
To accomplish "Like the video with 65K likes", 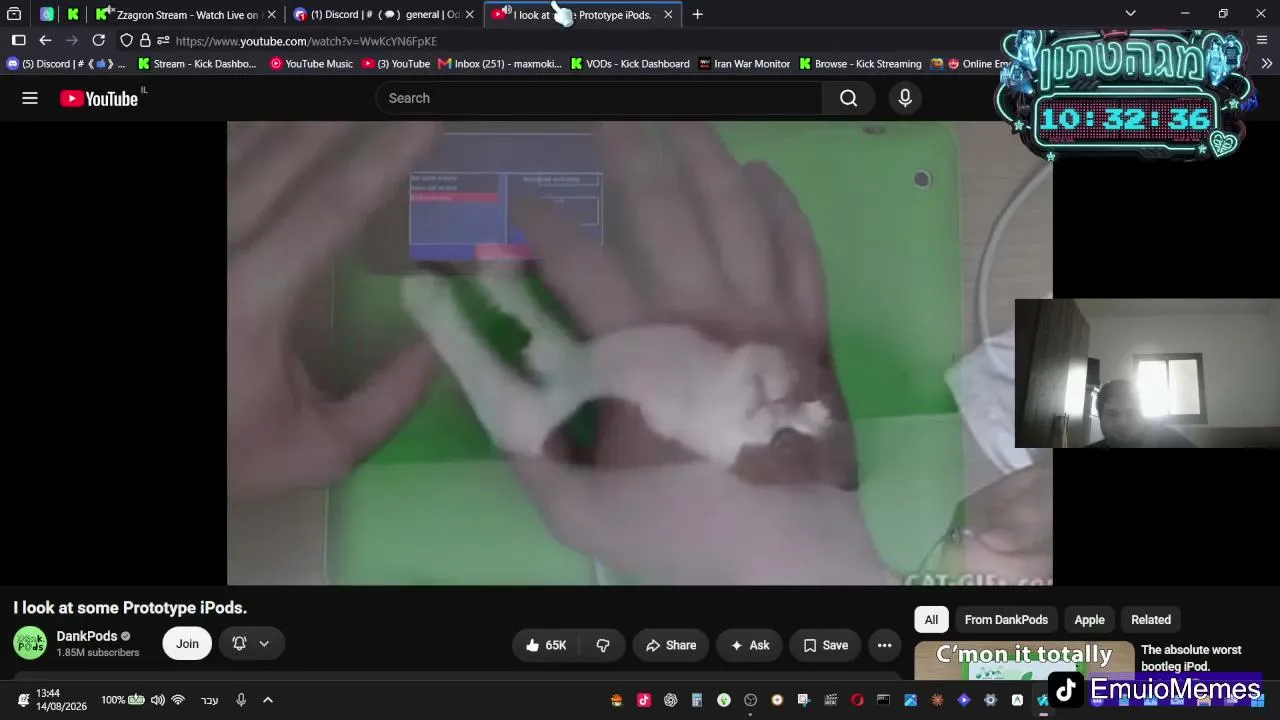I will pyautogui.click(x=546, y=645).
